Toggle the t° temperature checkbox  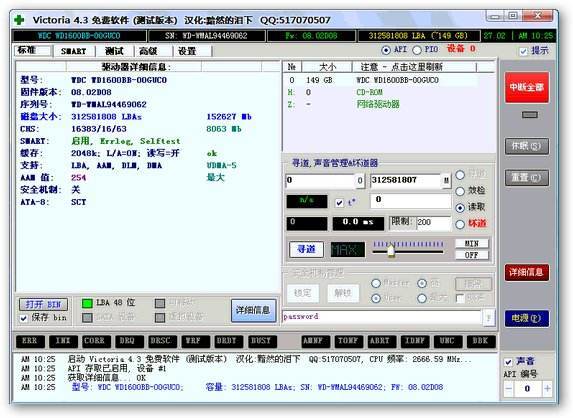(339, 202)
